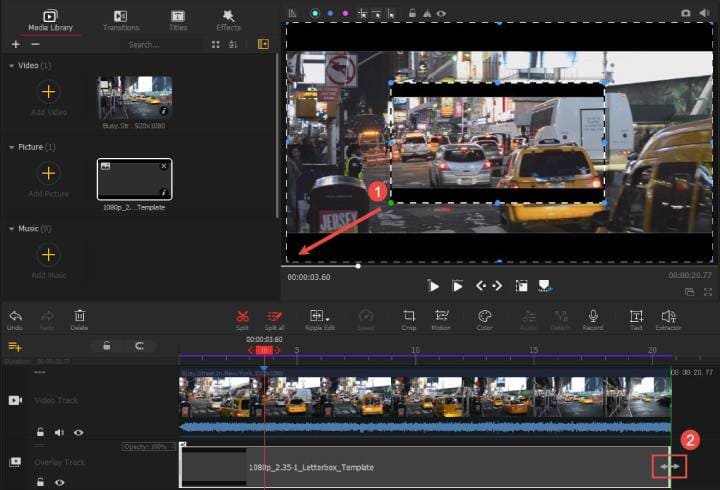Toggle Video Track visibility eye

pos(78,433)
